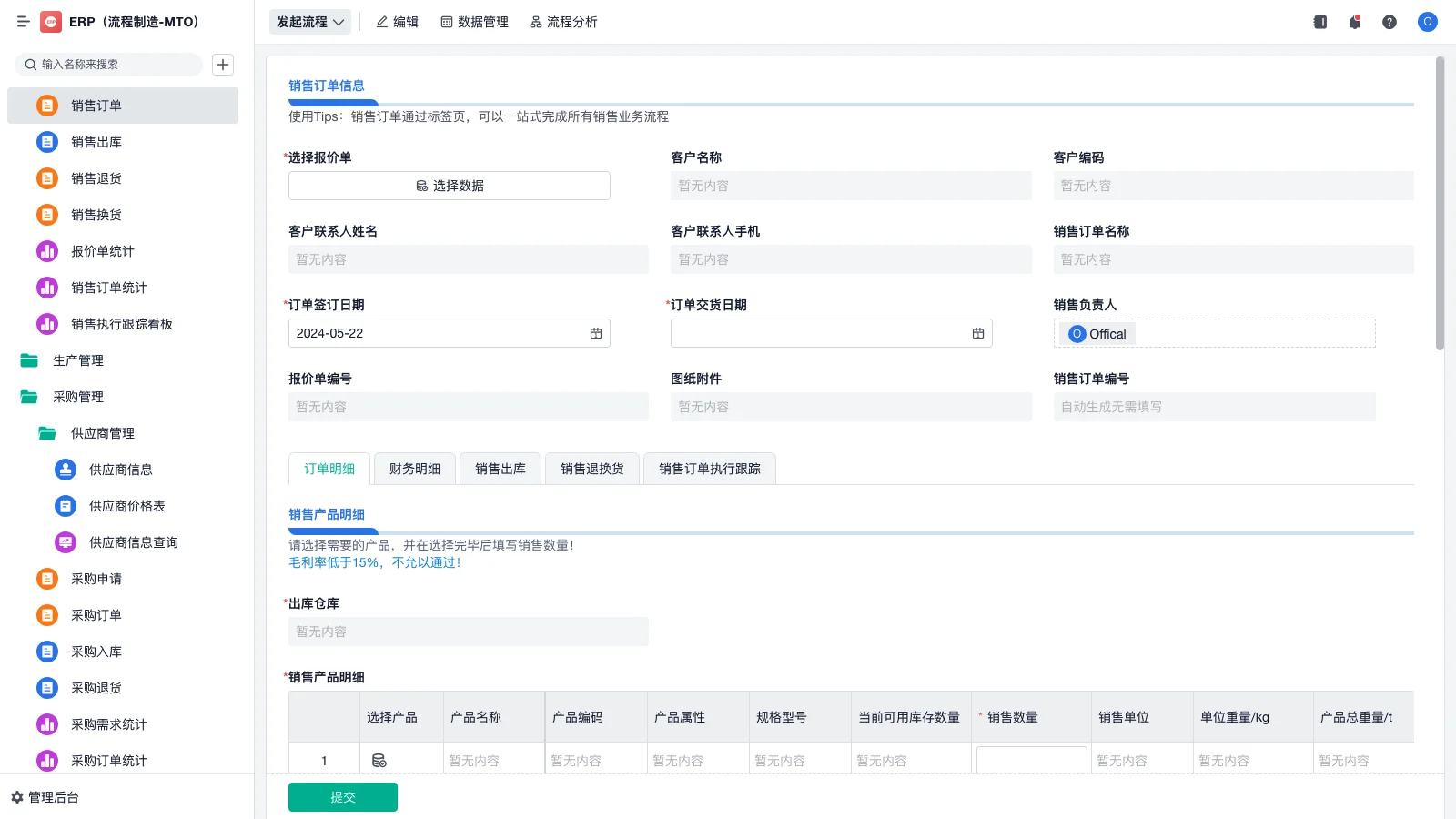The width and height of the screenshot is (1456, 819).
Task: Click the 销售执行跟踪看板 dashboard icon
Action: tap(47, 324)
